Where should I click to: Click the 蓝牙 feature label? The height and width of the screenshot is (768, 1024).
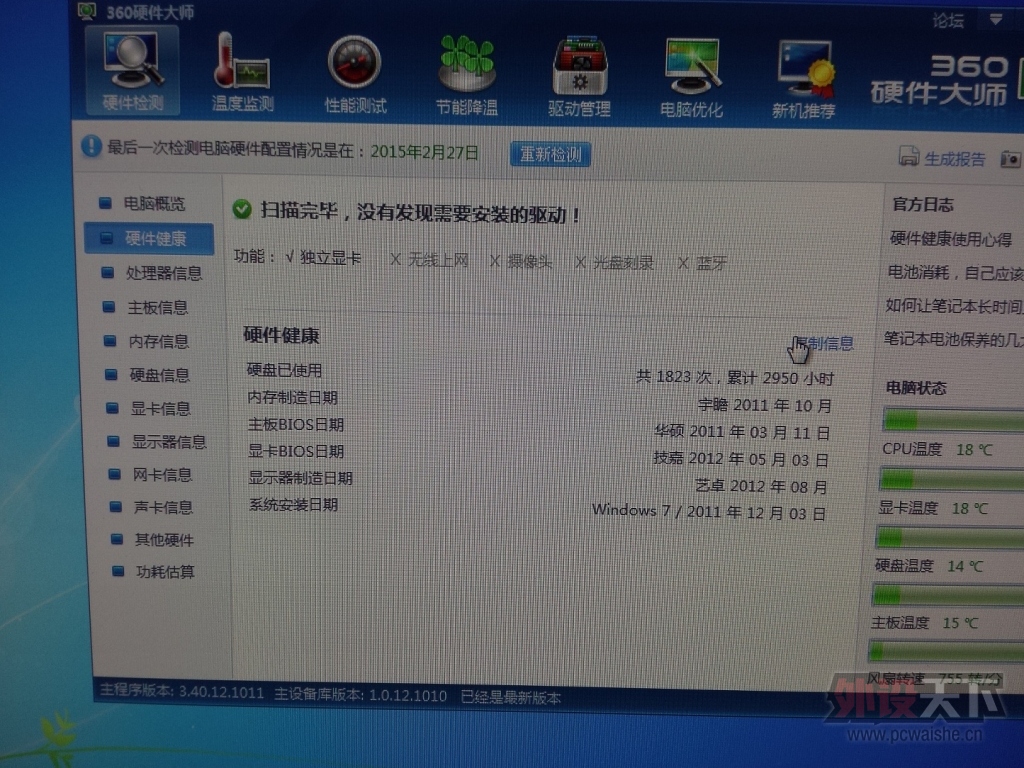[x=712, y=263]
